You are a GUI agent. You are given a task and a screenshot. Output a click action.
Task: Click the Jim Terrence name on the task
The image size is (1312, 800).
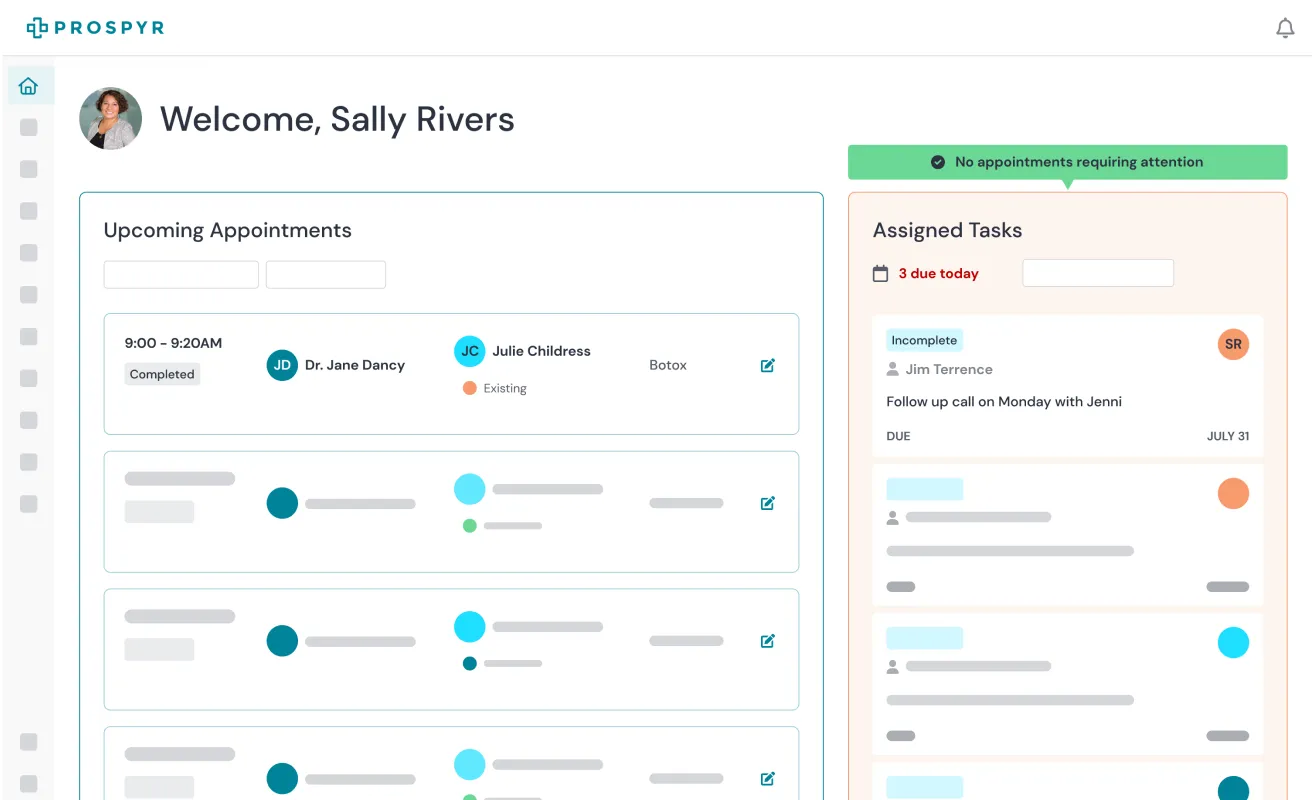click(x=949, y=369)
